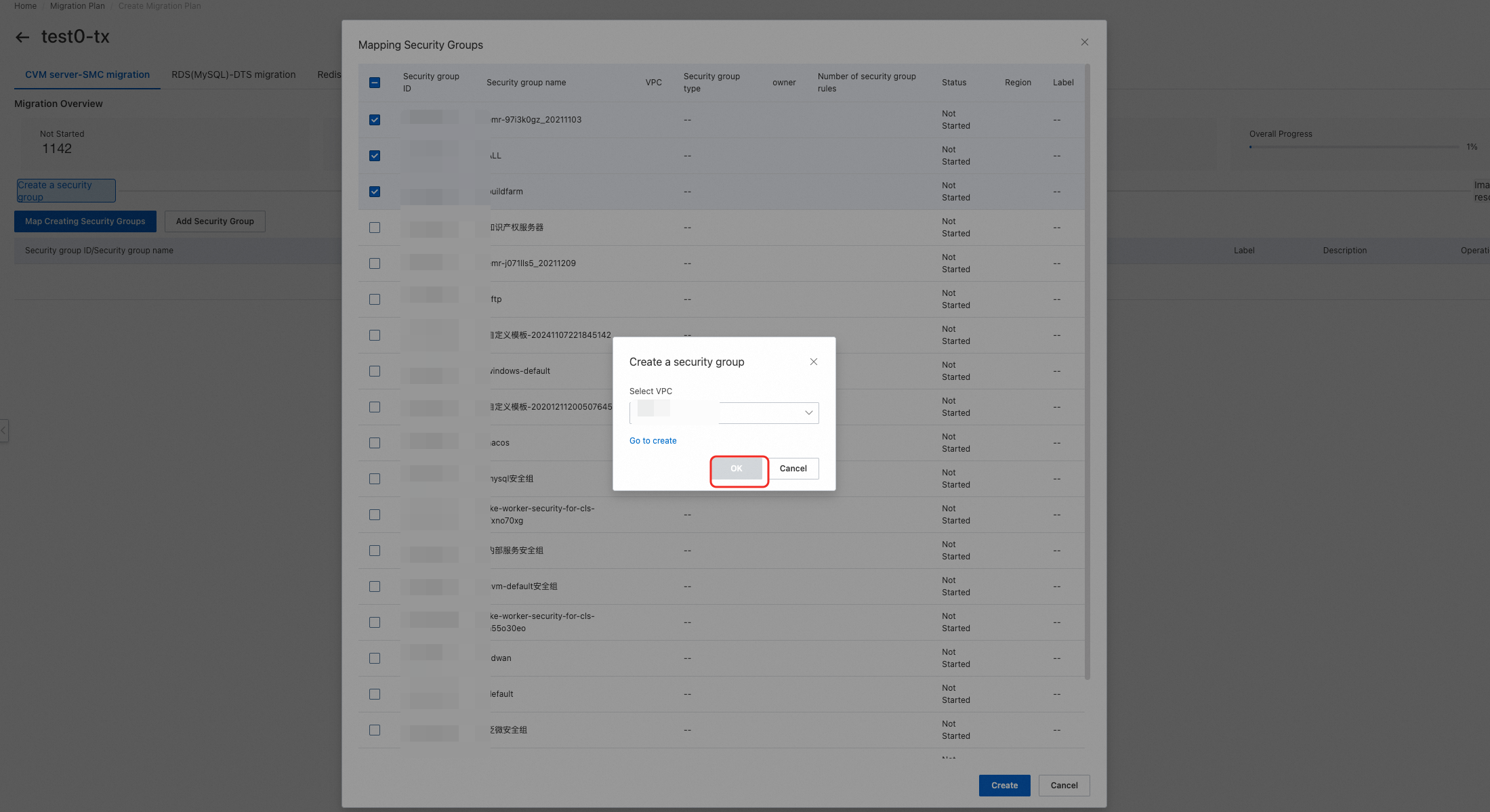Check the ftp security group checkbox
The image size is (1490, 812).
click(375, 299)
